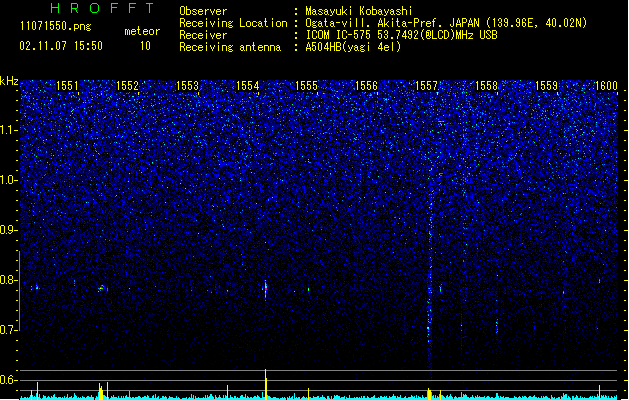Click the 1556 time axis marker
629x400 pixels.
click(367, 85)
